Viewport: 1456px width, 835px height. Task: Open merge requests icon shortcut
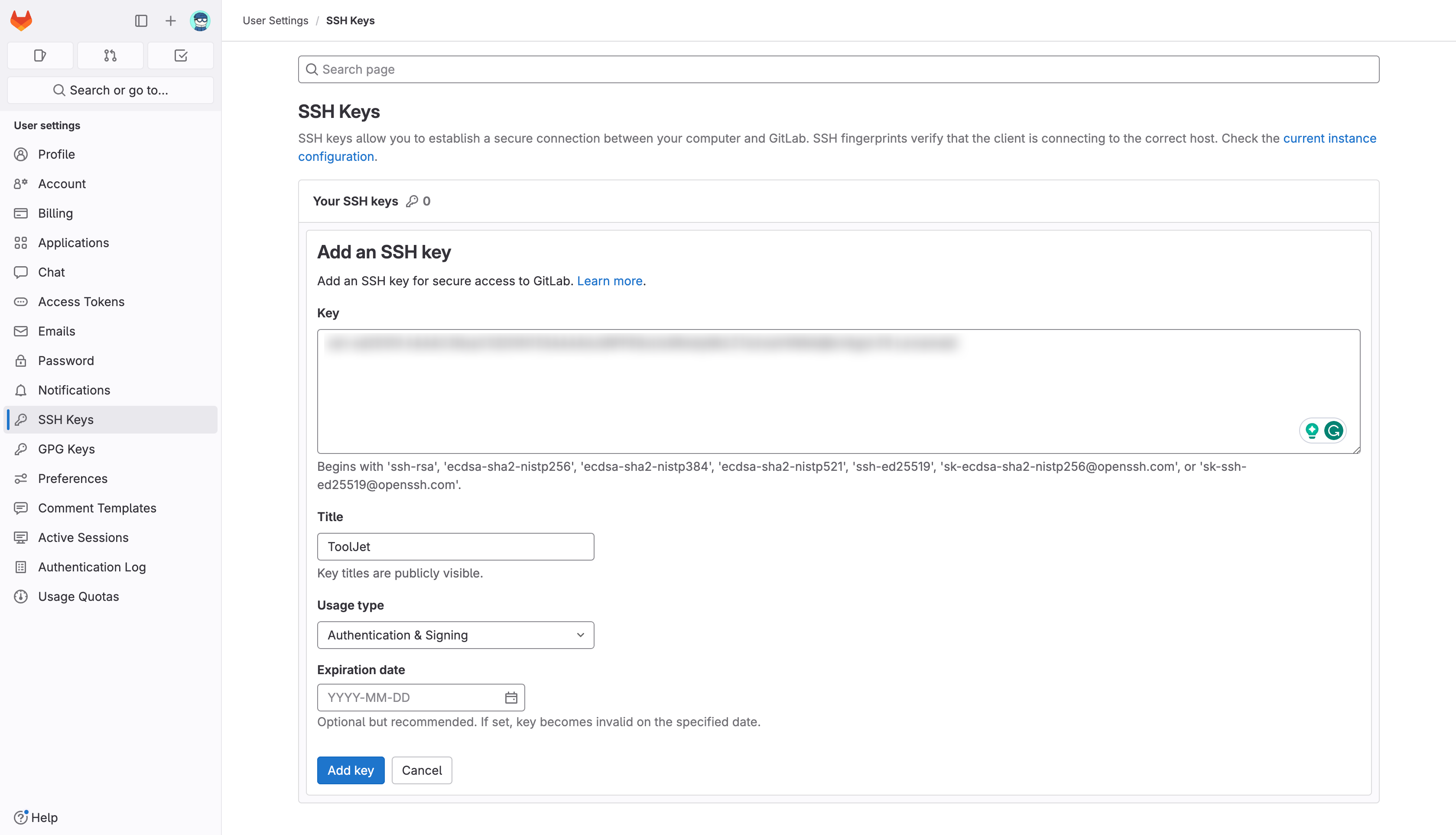[110, 55]
